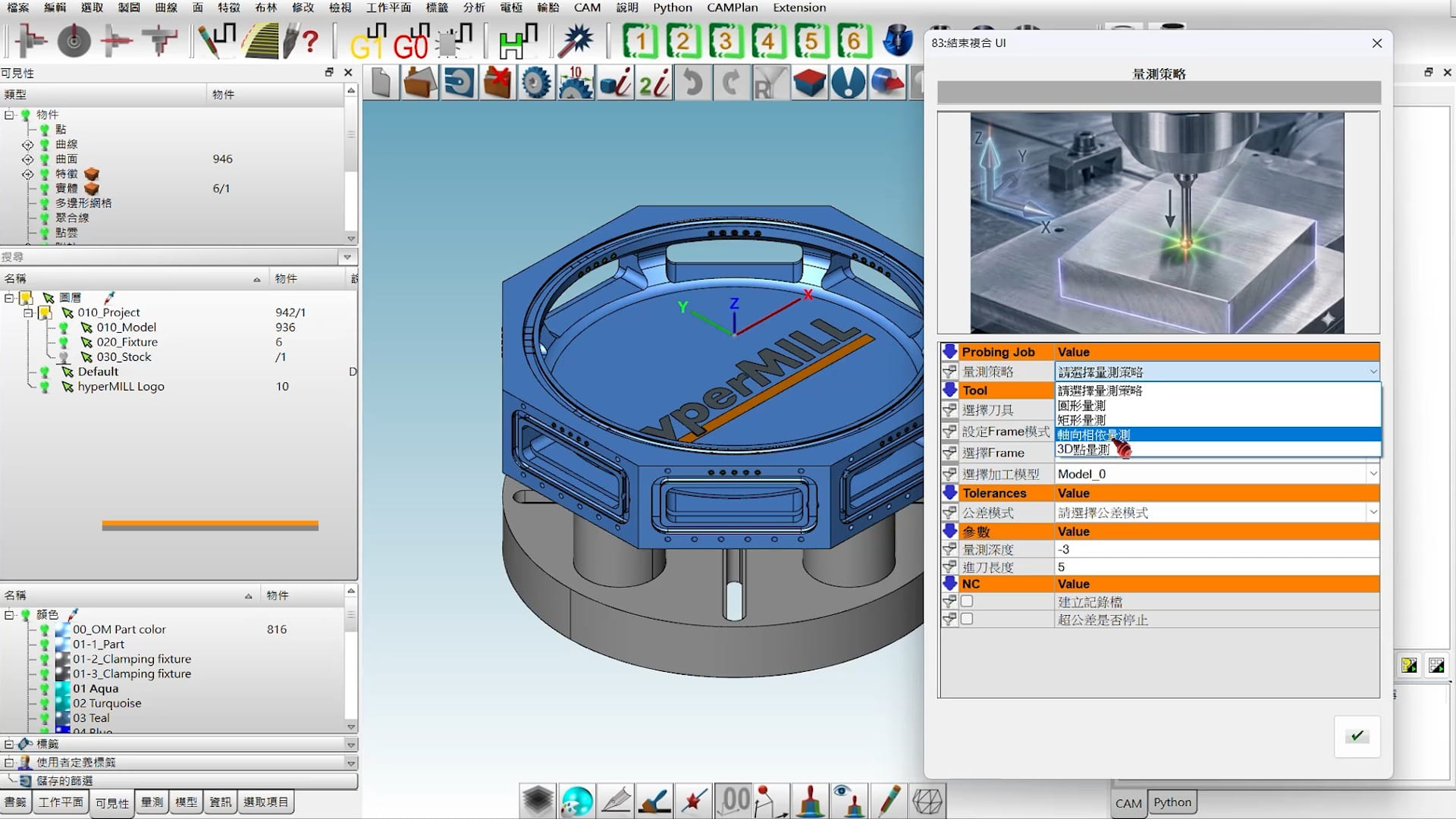The image size is (1456, 819).
Task: Open the 使用者定義標籤 dropdown arrow
Action: (x=350, y=763)
